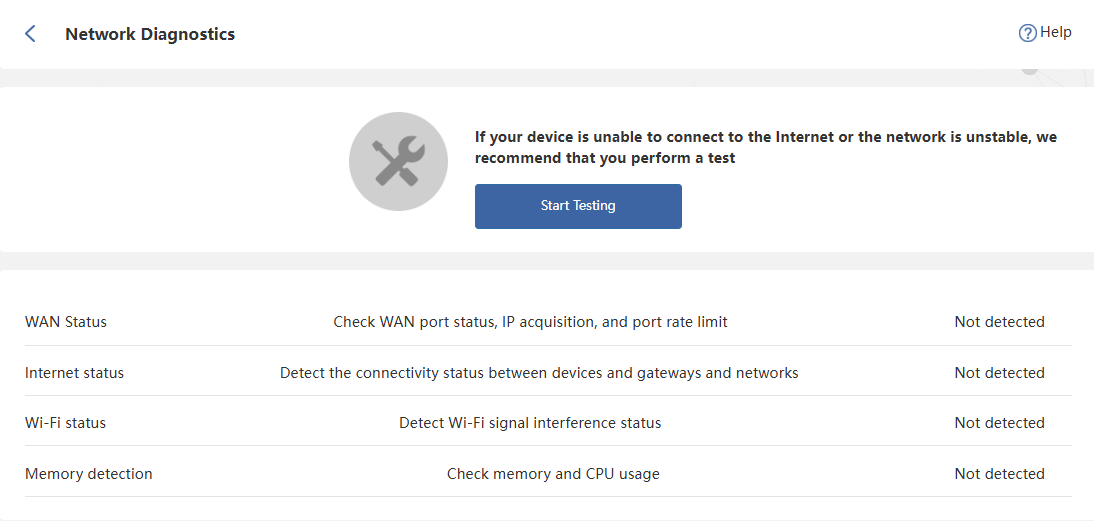Click Memory detection 'Not detected' result

pos(999,474)
